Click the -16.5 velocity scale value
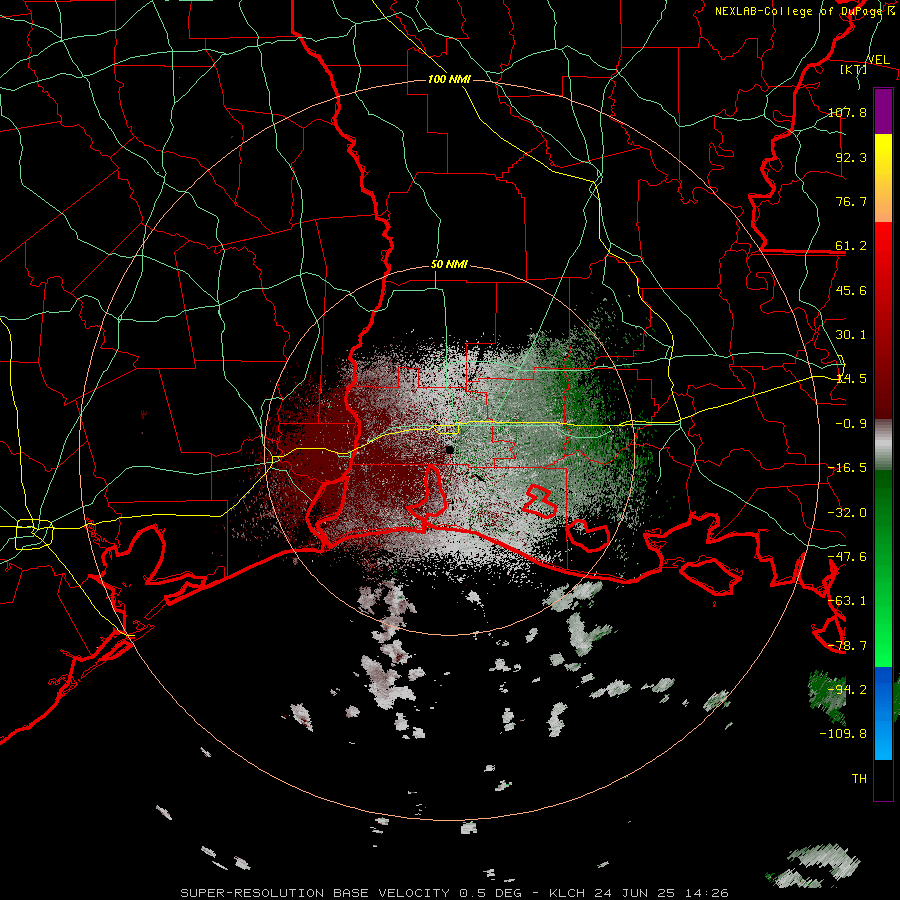Viewport: 900px width, 900px height. pyautogui.click(x=847, y=468)
